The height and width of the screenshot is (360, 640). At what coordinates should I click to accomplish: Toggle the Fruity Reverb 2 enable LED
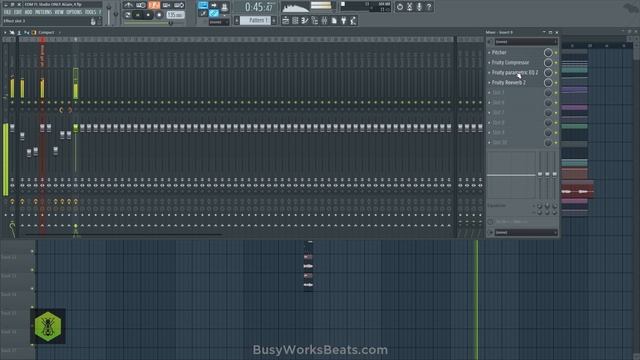click(x=556, y=82)
